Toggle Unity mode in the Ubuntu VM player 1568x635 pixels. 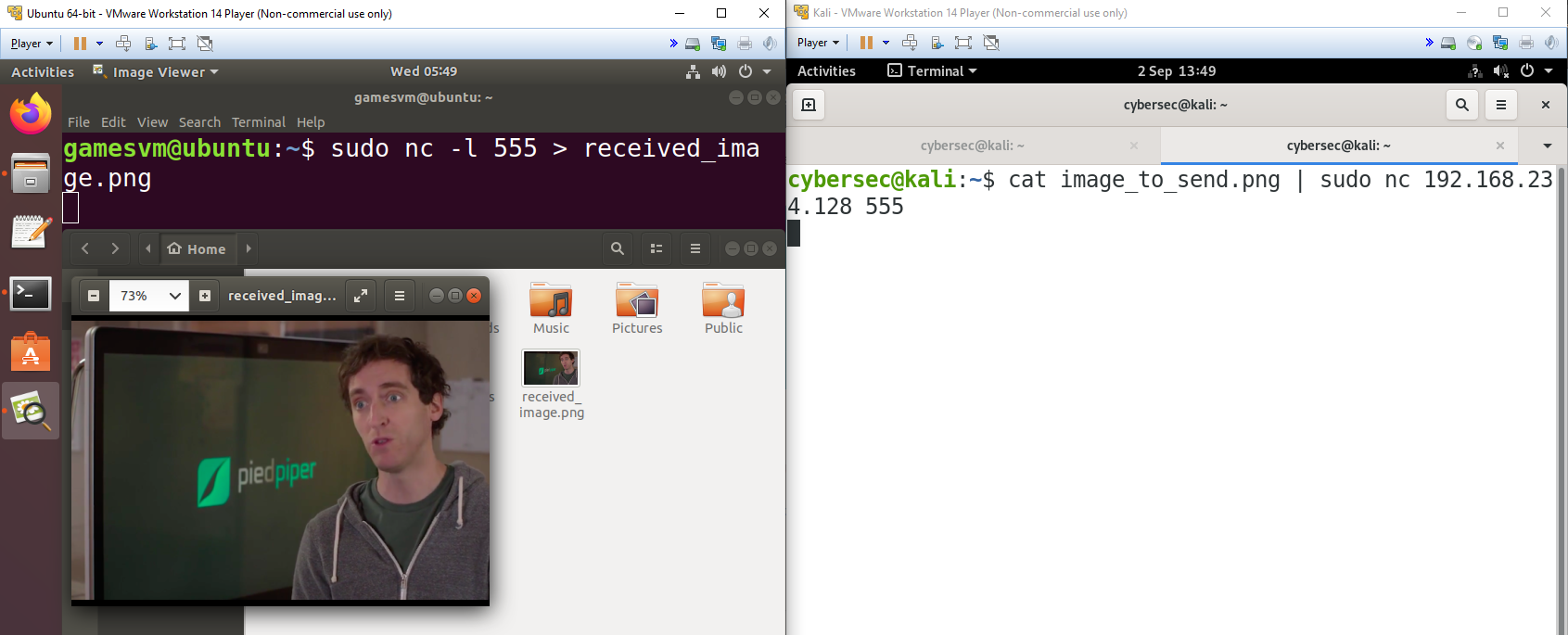205,44
